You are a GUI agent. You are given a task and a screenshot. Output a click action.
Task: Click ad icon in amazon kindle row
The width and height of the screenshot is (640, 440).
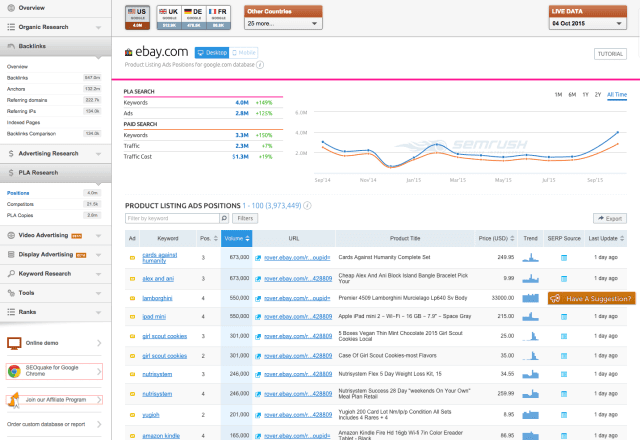pos(132,436)
